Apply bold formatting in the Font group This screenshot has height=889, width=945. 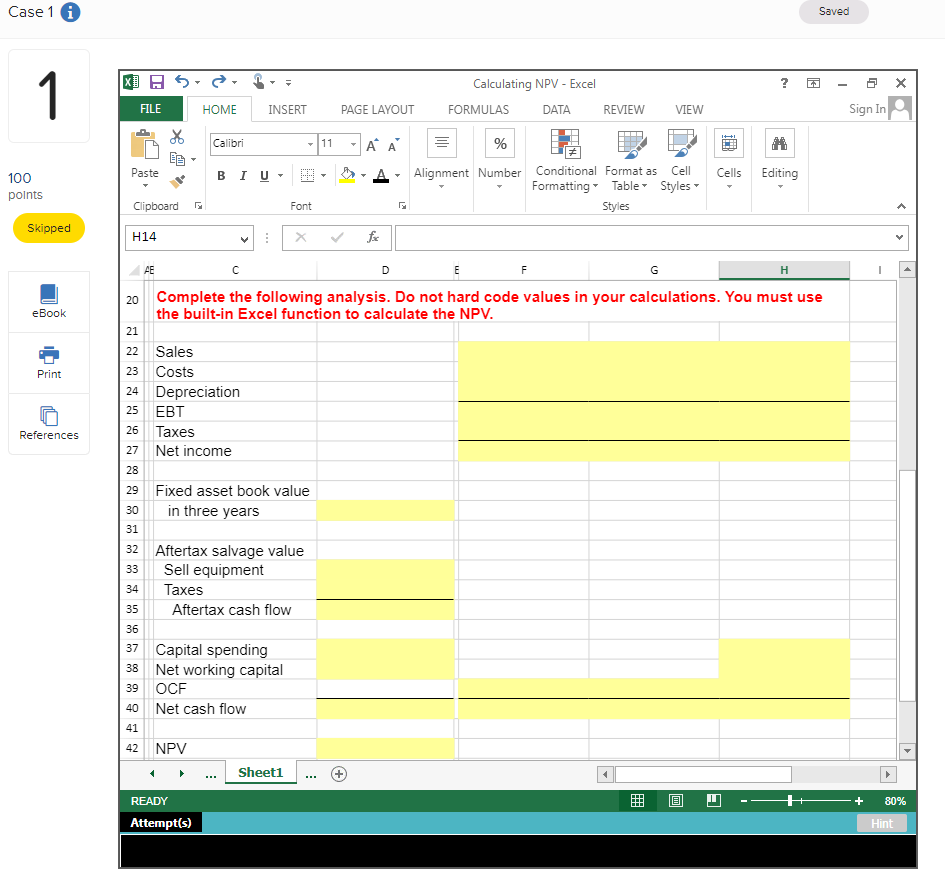coord(221,175)
